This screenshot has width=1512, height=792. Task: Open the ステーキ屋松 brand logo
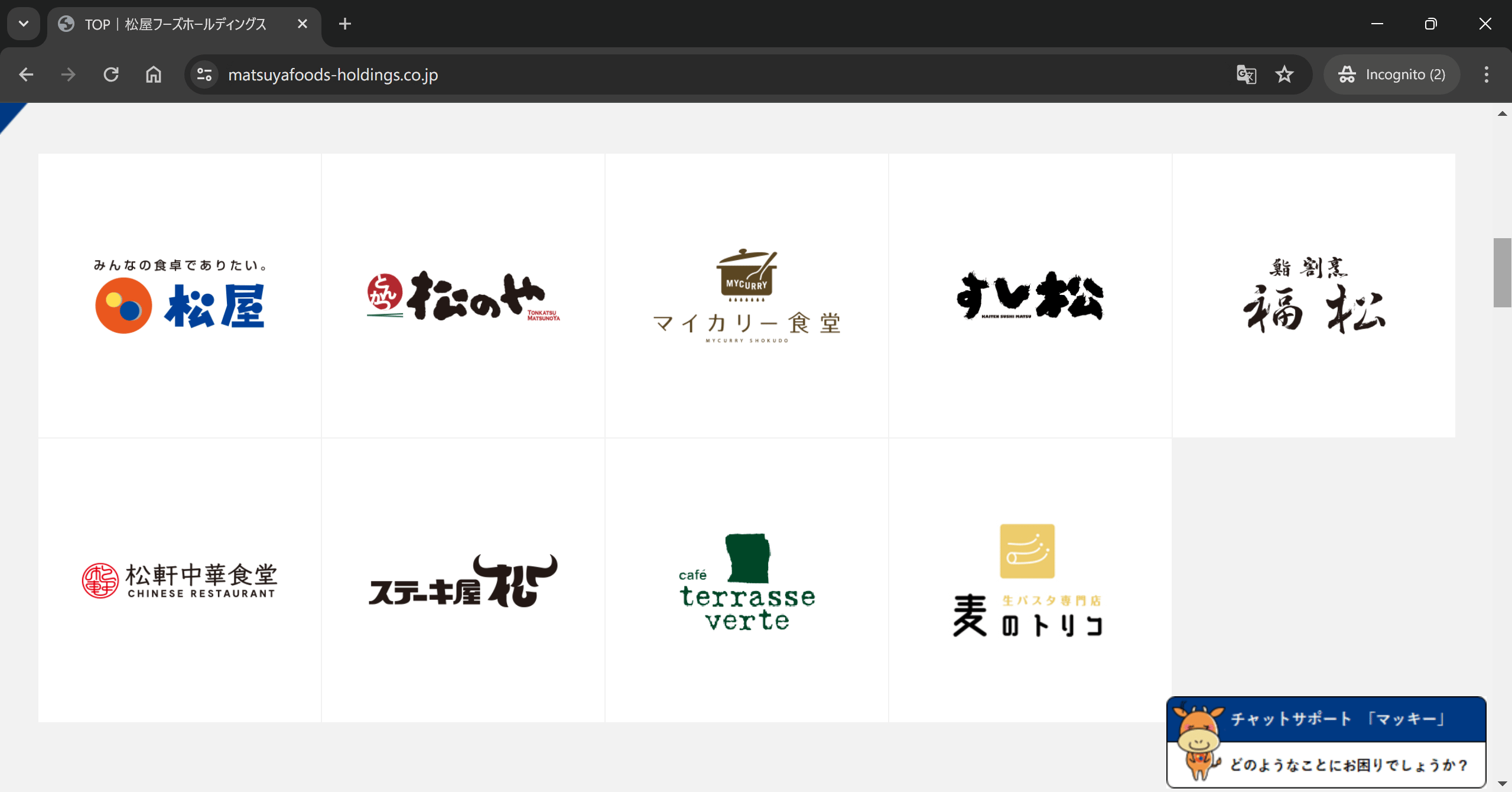pyautogui.click(x=463, y=580)
